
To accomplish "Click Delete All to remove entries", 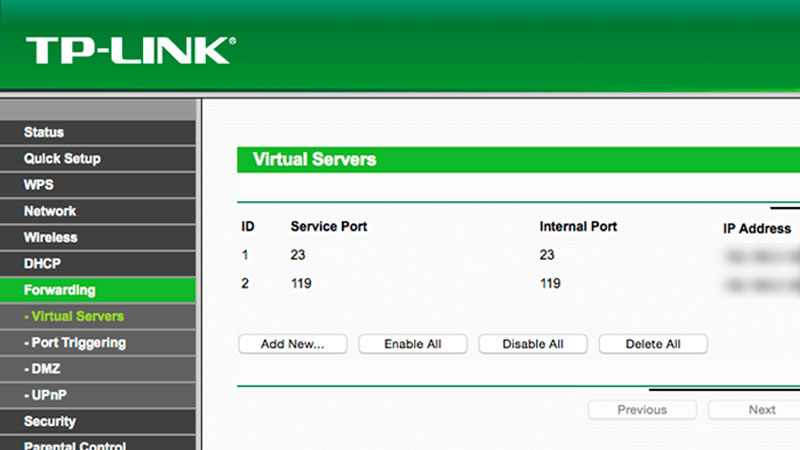I will pyautogui.click(x=653, y=344).
